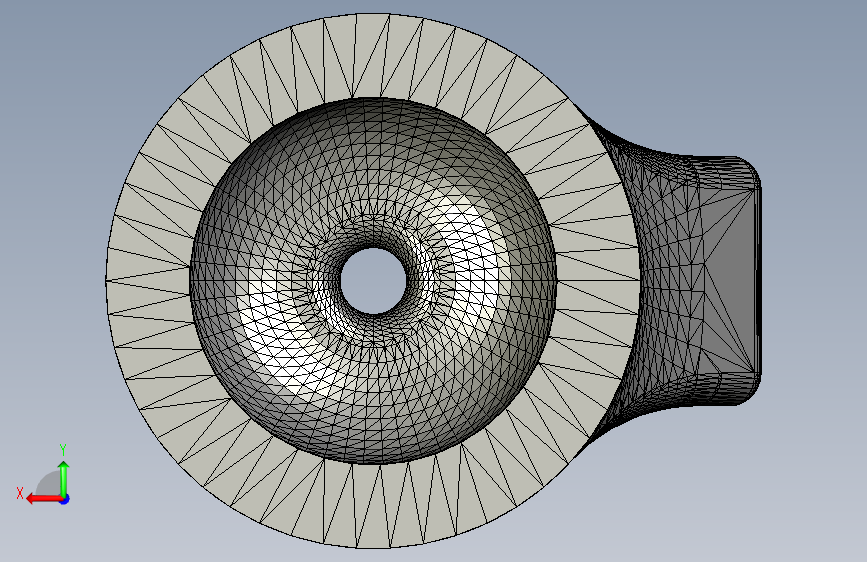Viewport: 867px width, 562px height.
Task: Click the red X axis arrow on the triad
Action: 43,499
